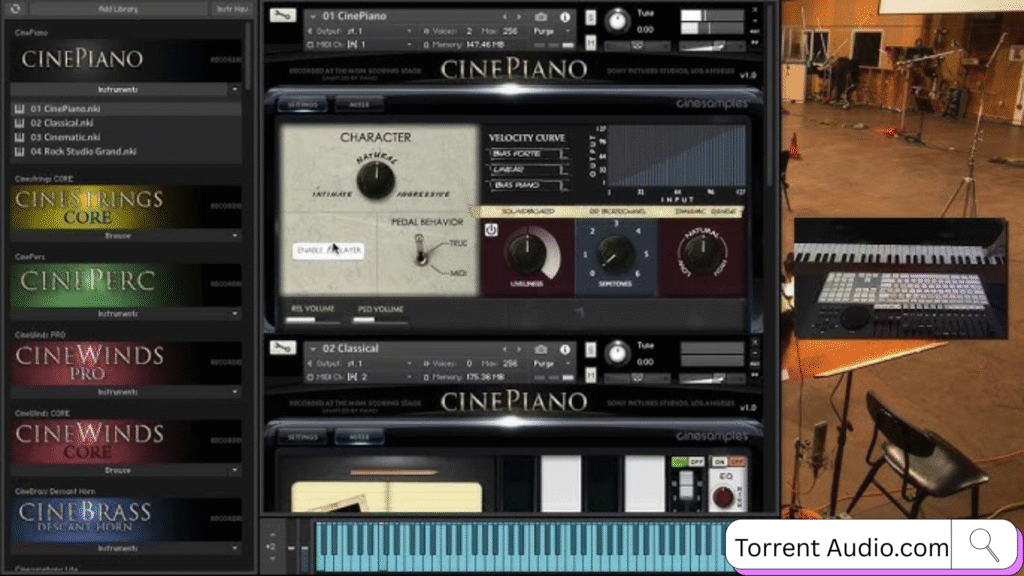Toggle the Soundboard power button
Screen dimensions: 1024x576
(x=492, y=229)
